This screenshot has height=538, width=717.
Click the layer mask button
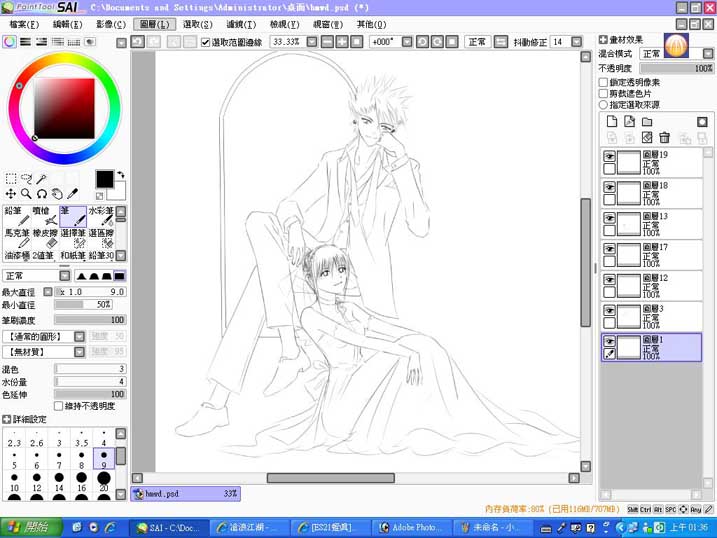click(702, 122)
